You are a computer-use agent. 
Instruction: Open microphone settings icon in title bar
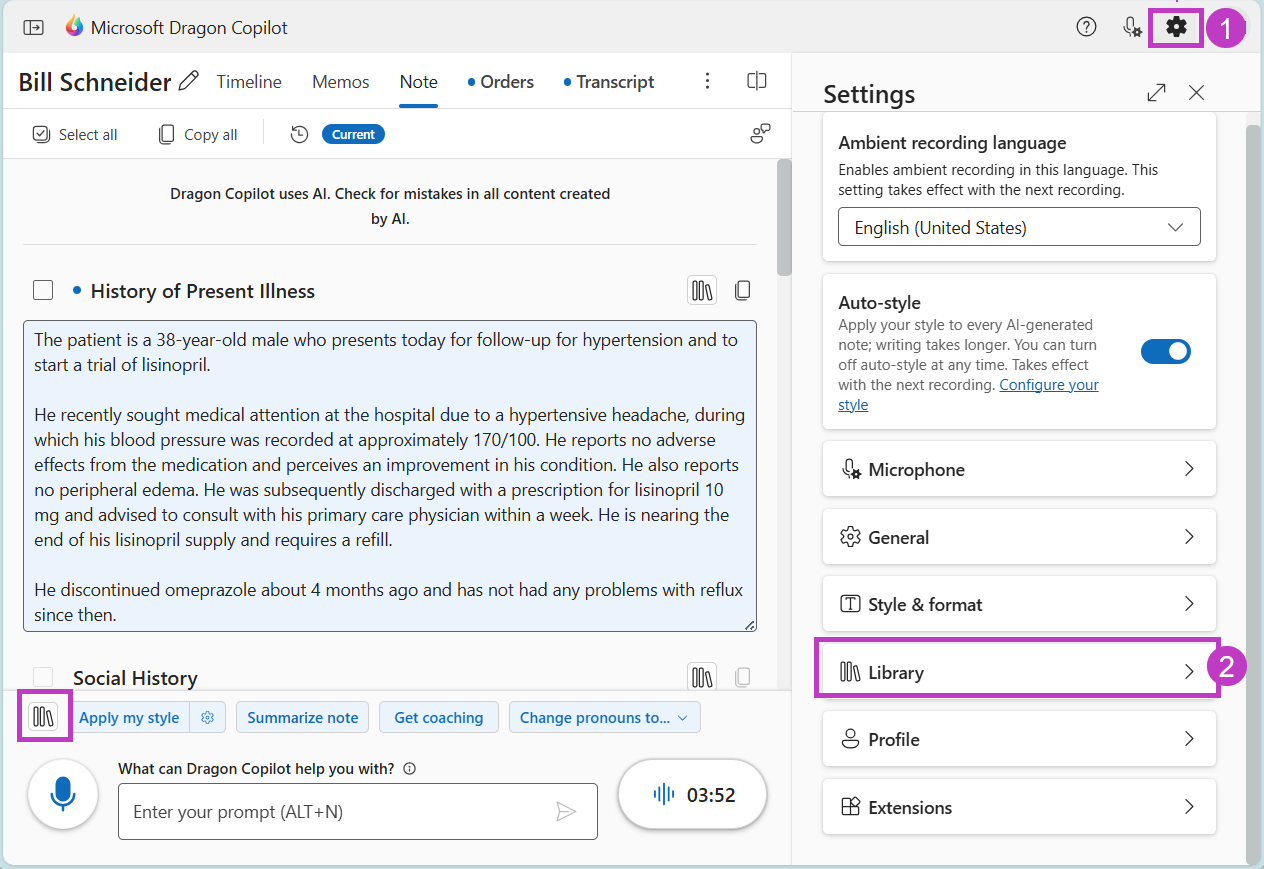1132,27
